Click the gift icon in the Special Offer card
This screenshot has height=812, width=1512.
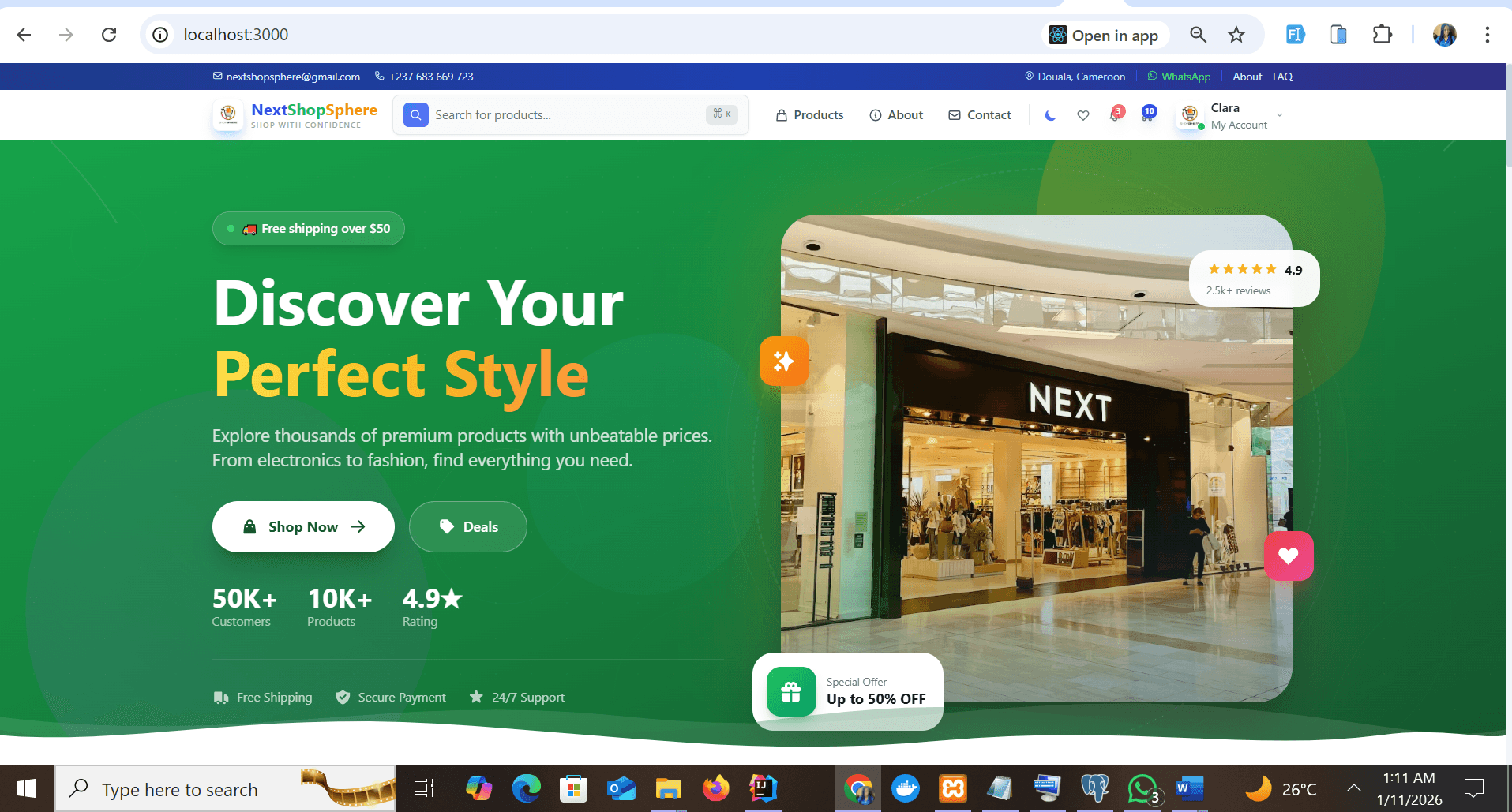click(x=790, y=691)
